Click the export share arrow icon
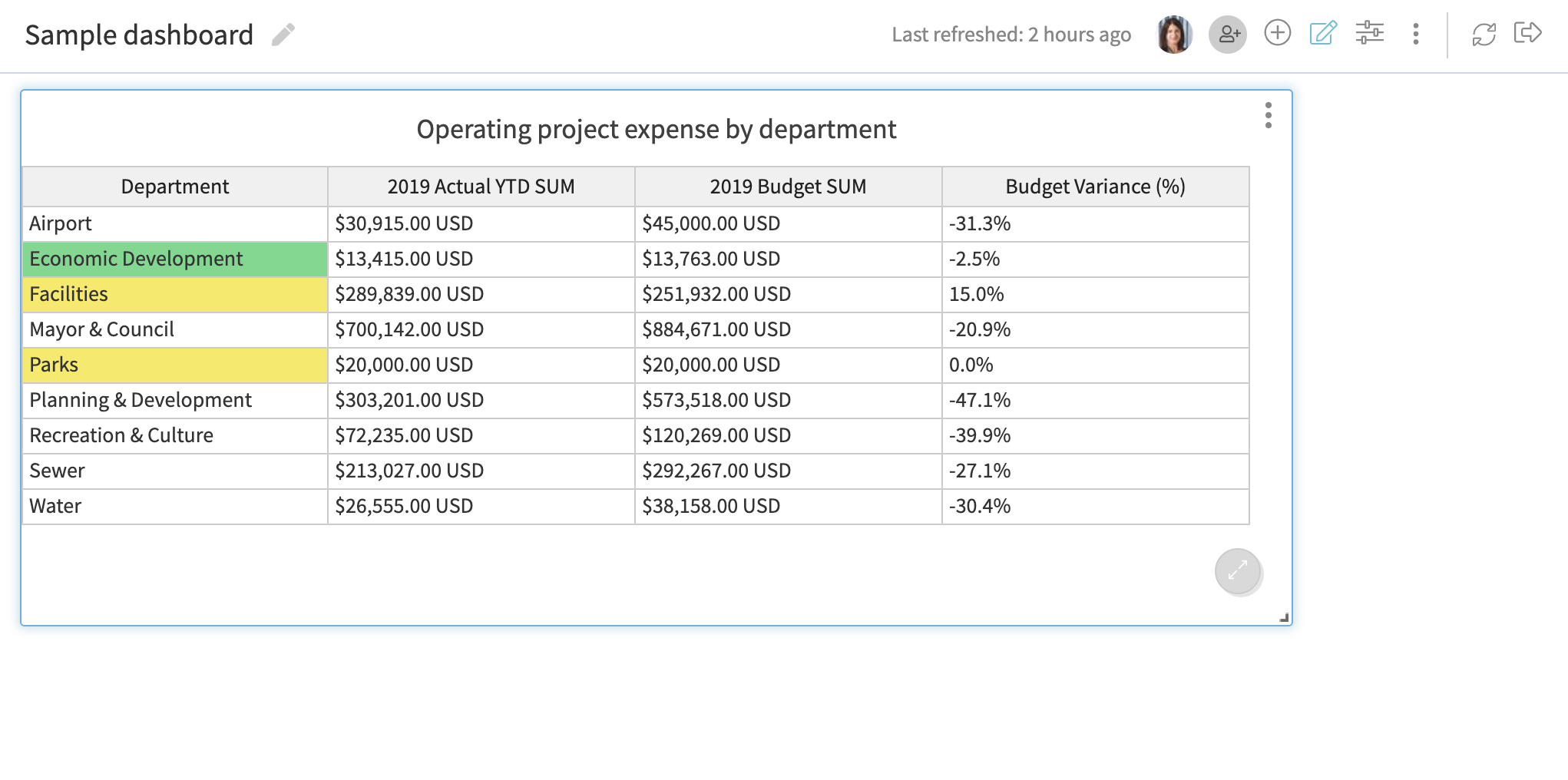 coord(1528,33)
